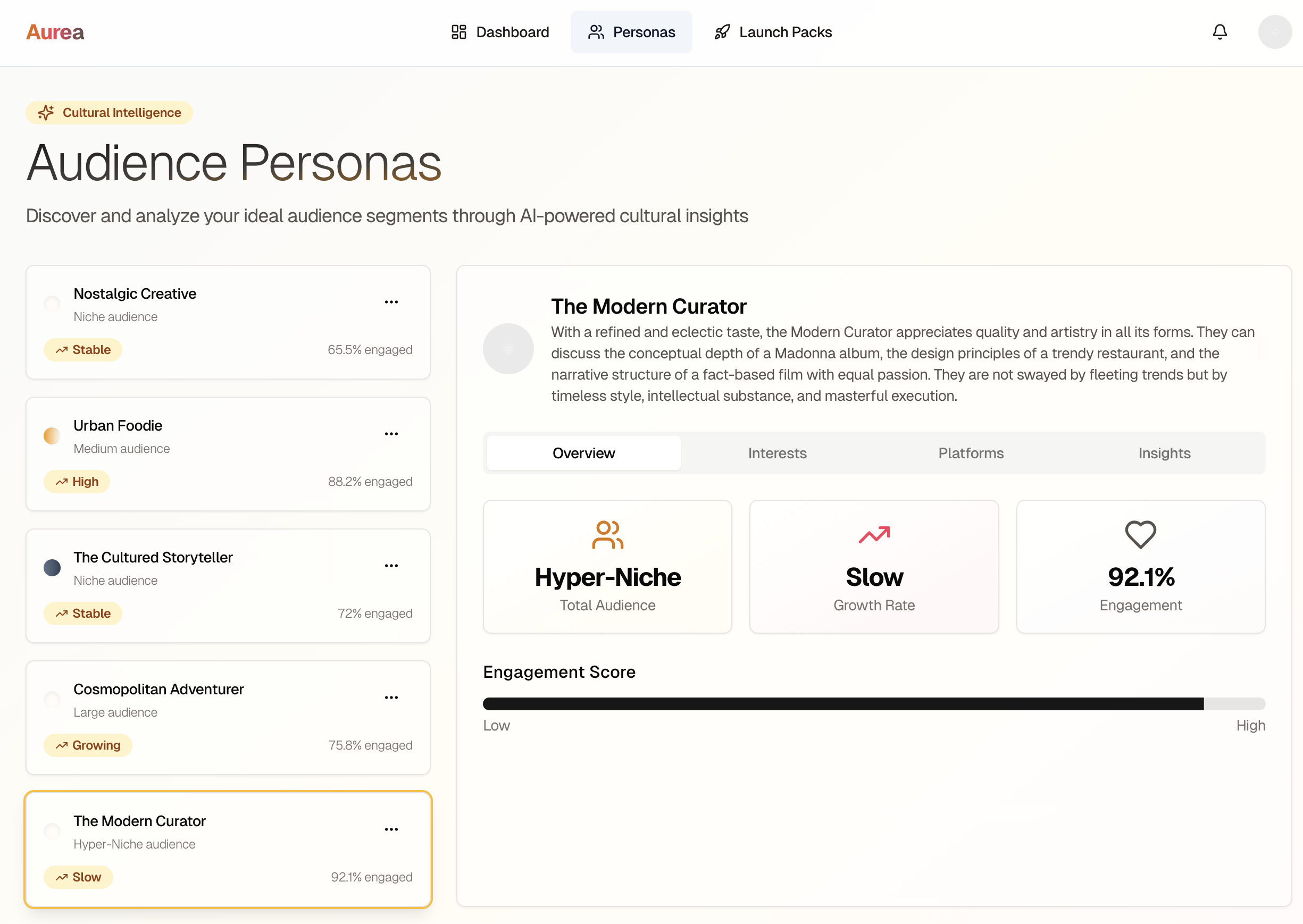Click the notification bell icon

point(1220,32)
